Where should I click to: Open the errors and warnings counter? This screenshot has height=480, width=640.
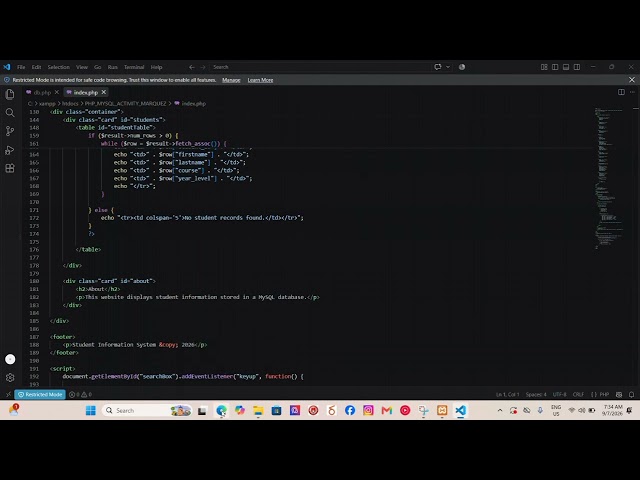click(80, 394)
